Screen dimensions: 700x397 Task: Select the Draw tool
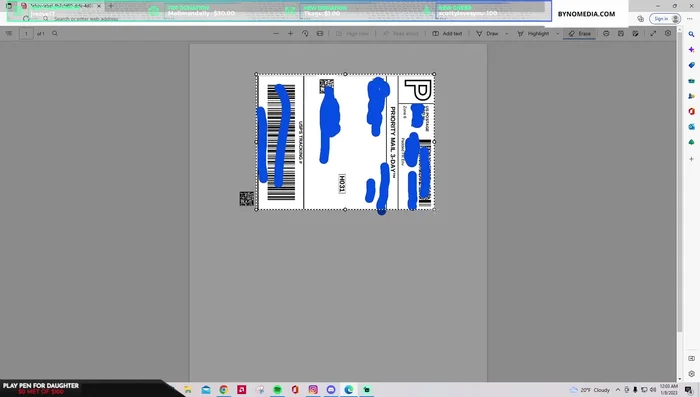pyautogui.click(x=487, y=33)
